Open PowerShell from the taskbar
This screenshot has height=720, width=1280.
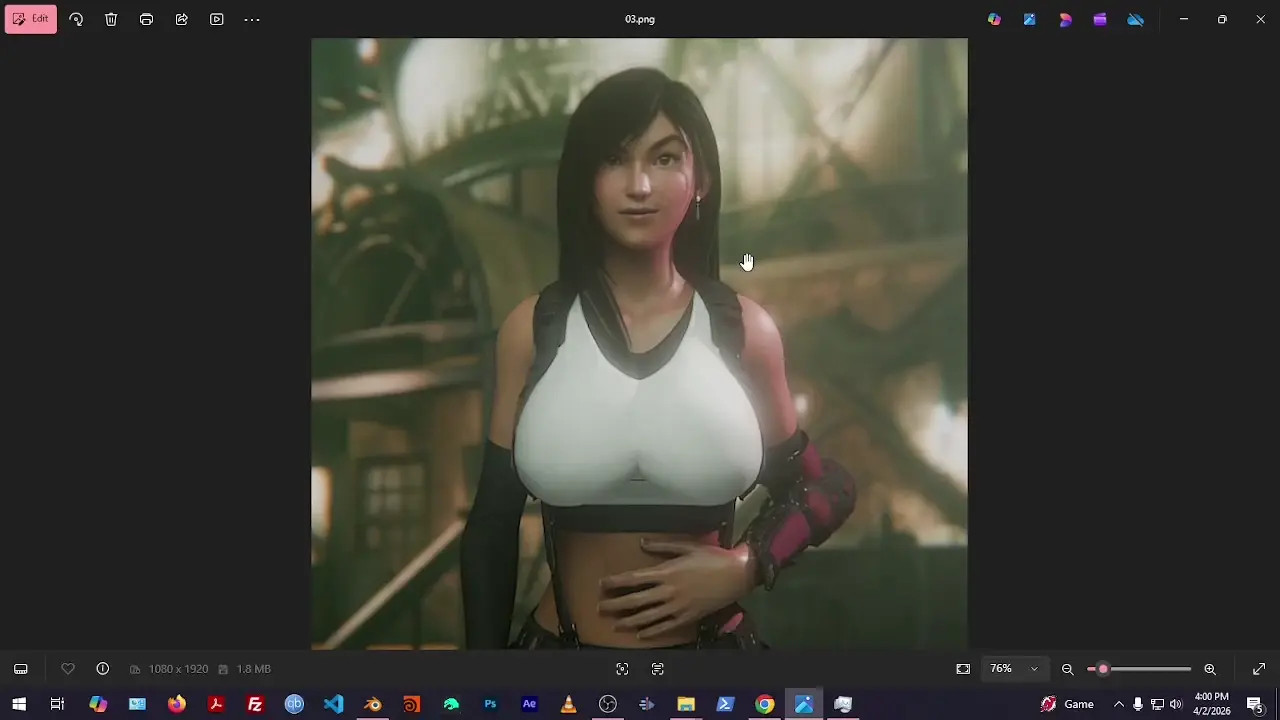click(x=725, y=704)
